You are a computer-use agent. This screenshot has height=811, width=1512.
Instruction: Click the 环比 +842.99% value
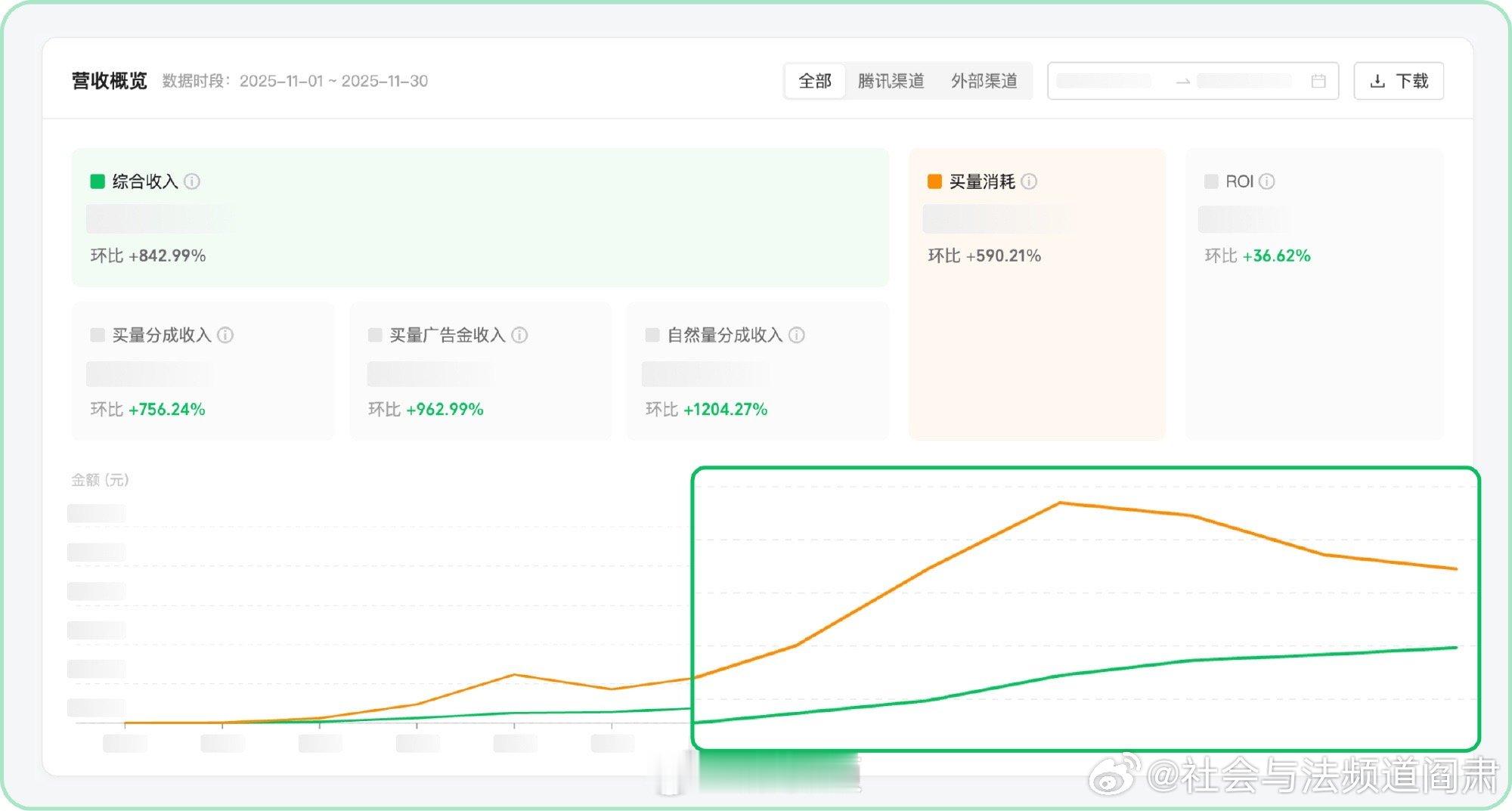click(148, 255)
